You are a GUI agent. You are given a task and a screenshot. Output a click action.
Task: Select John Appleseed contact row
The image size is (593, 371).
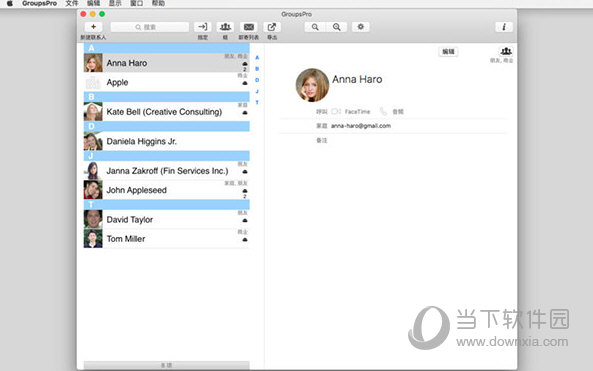click(x=166, y=190)
